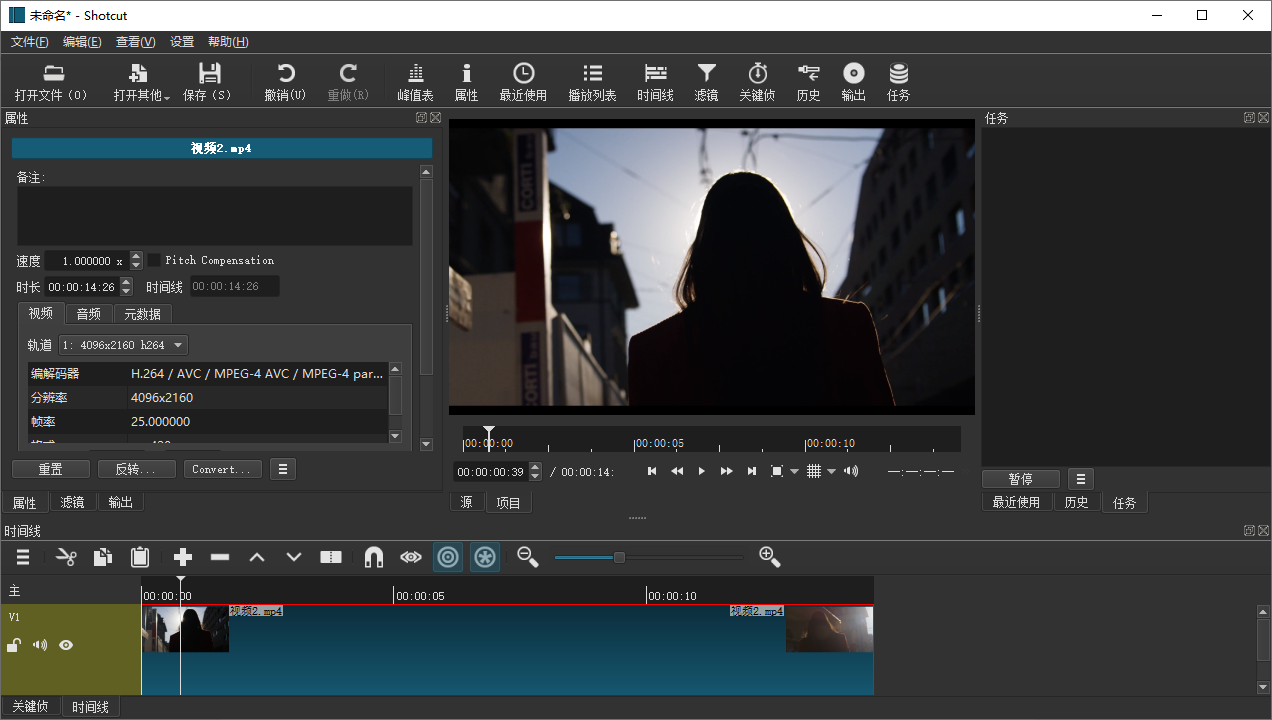The image size is (1272, 720).
Task: Open the 编辑(E) menu
Action: click(x=82, y=42)
